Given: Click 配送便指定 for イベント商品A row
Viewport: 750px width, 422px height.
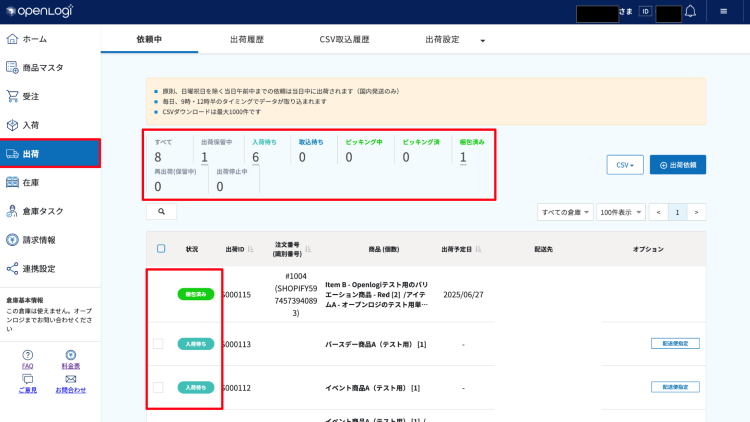Looking at the screenshot, I should 675,387.
